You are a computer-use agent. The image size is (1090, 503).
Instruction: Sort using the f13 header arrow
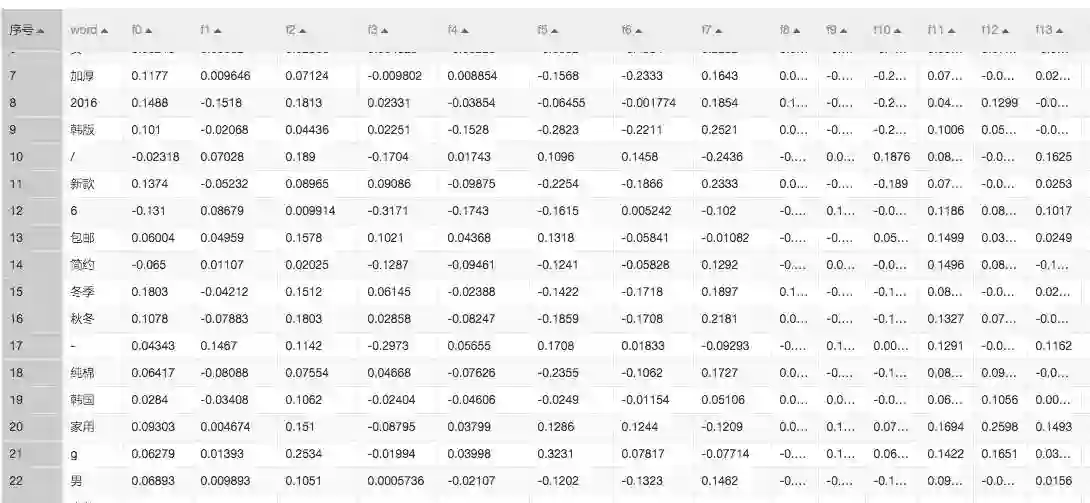[x=1058, y=31]
